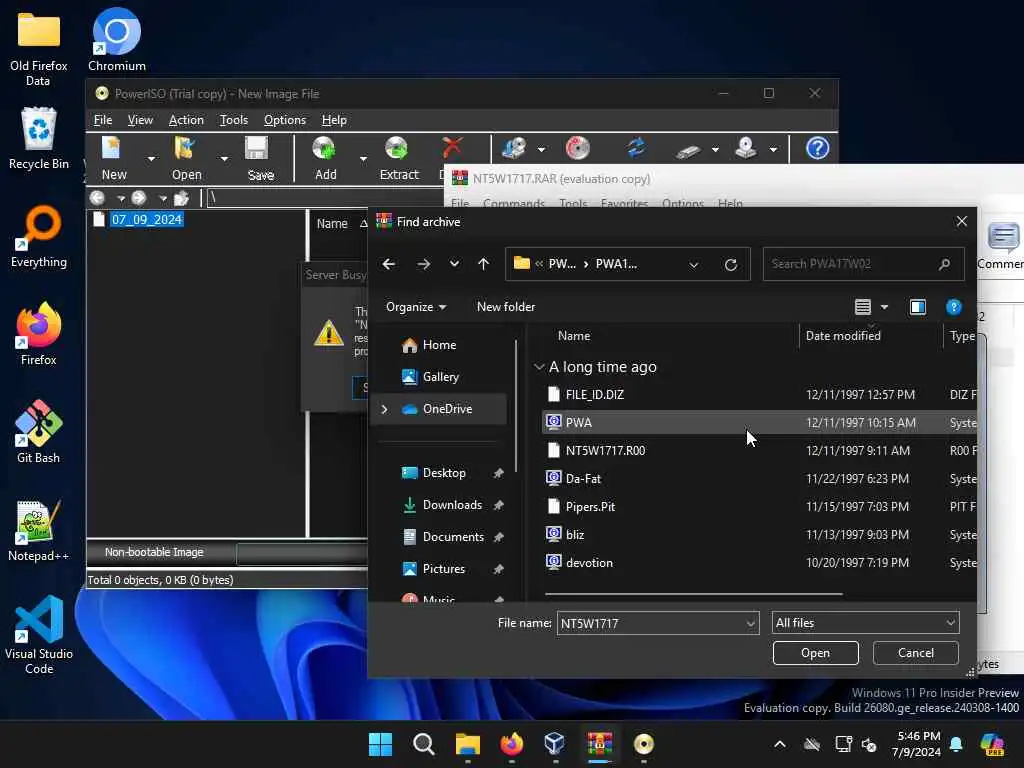1024x768 pixels.
Task: Click the red X delete icon in PowerISO toolbar
Action: (452, 148)
